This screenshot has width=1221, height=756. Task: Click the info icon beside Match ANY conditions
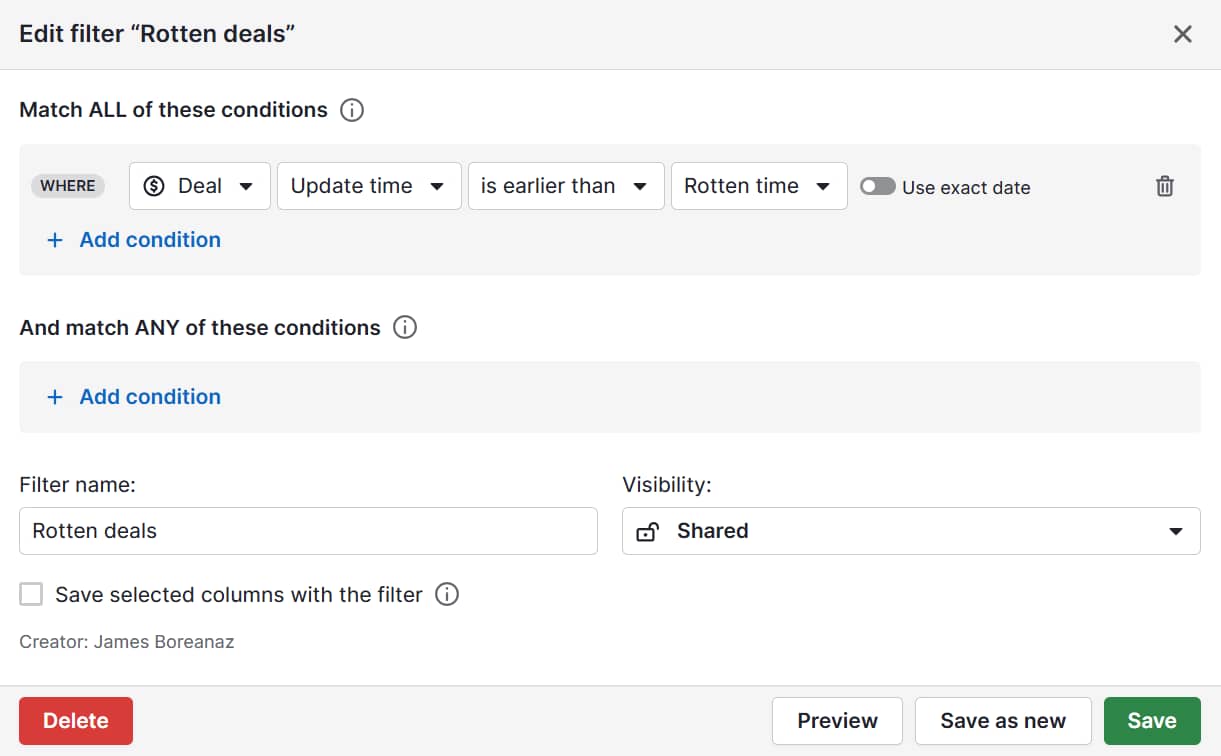coord(405,328)
